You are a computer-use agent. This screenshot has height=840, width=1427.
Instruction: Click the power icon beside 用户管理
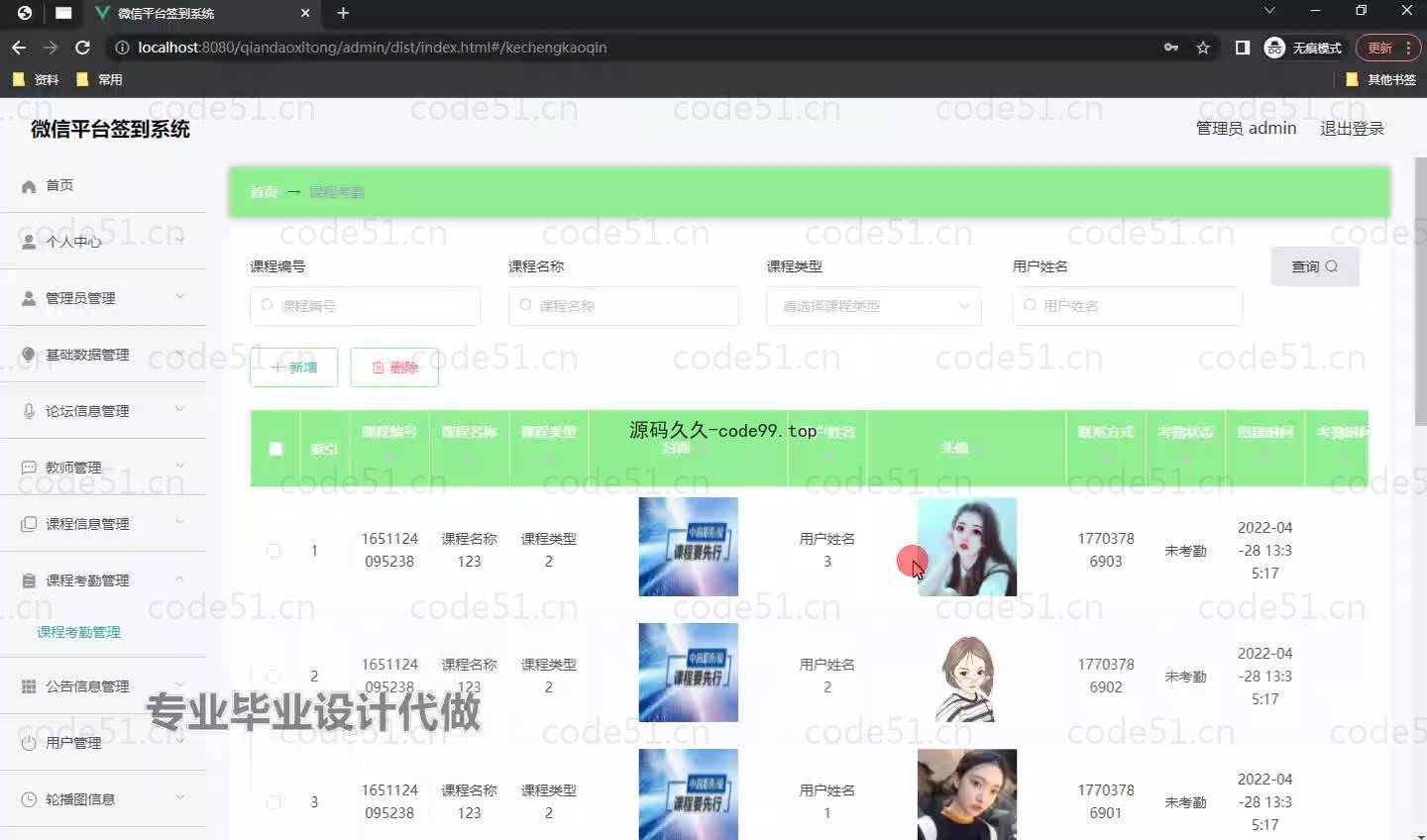29,743
